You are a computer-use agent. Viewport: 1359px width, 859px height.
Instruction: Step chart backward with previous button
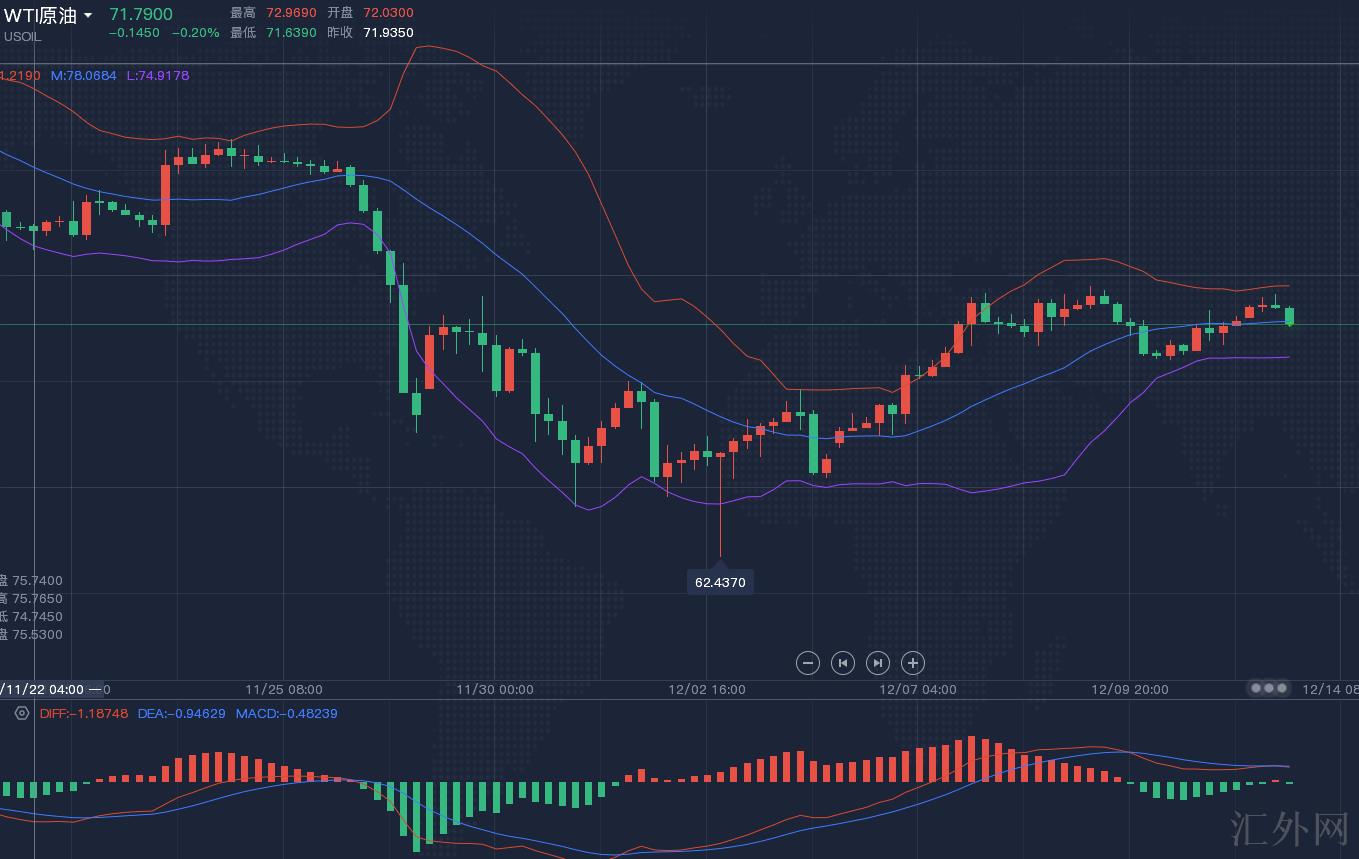click(843, 662)
